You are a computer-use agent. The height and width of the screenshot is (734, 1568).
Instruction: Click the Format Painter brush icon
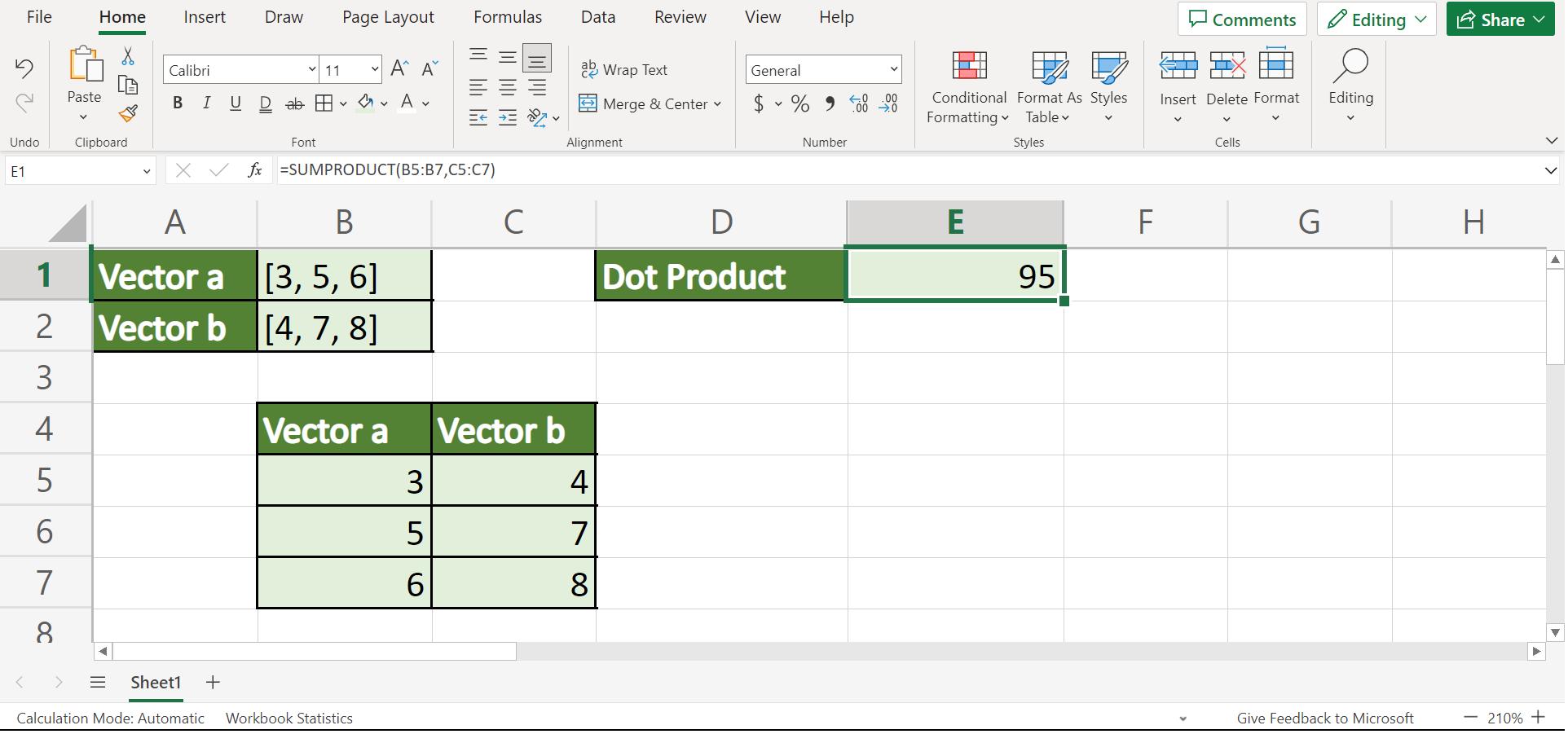(x=128, y=114)
